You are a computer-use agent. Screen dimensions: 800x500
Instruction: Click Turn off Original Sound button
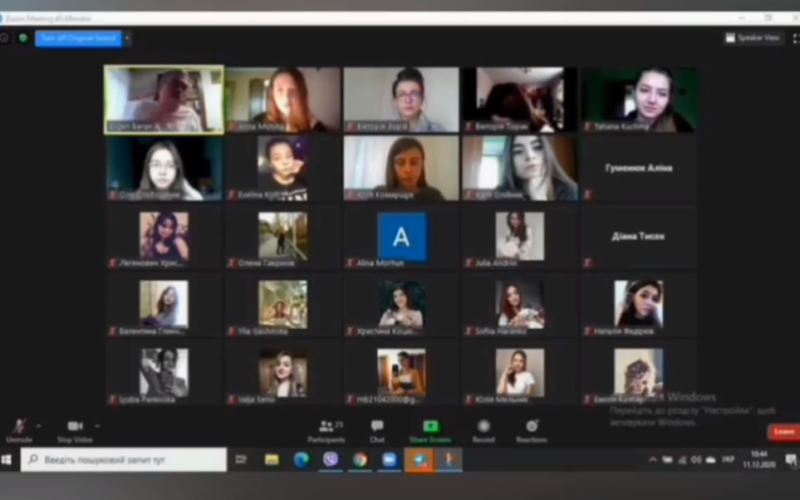point(78,38)
